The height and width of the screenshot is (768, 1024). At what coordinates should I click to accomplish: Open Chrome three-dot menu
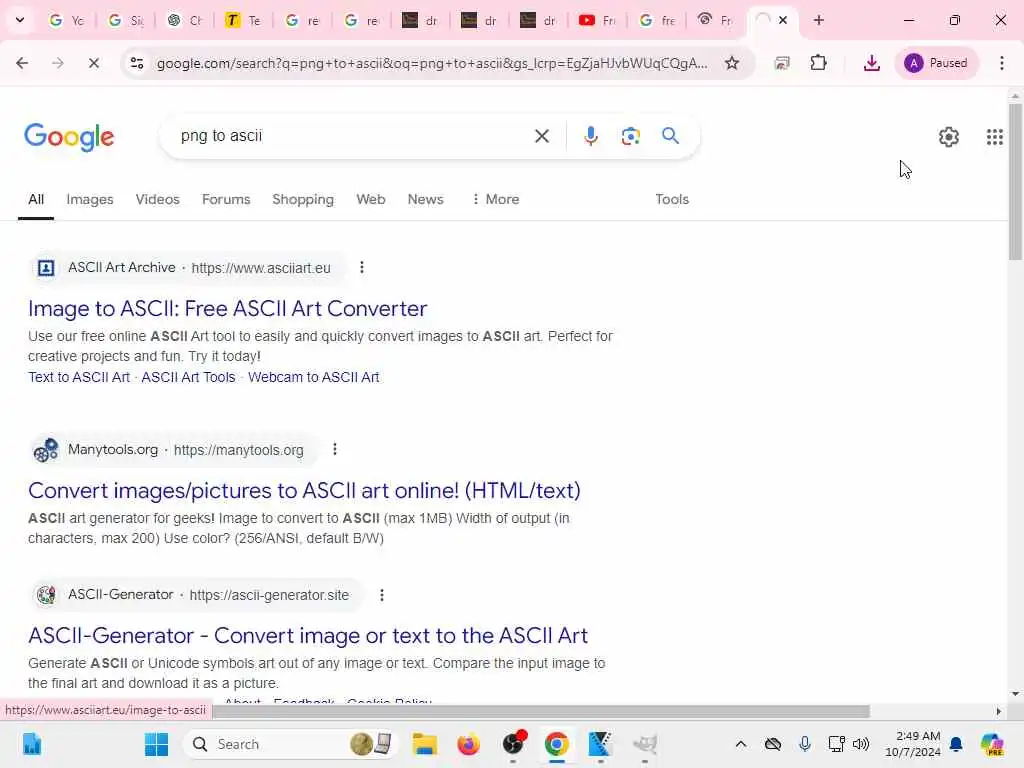tap(1002, 63)
